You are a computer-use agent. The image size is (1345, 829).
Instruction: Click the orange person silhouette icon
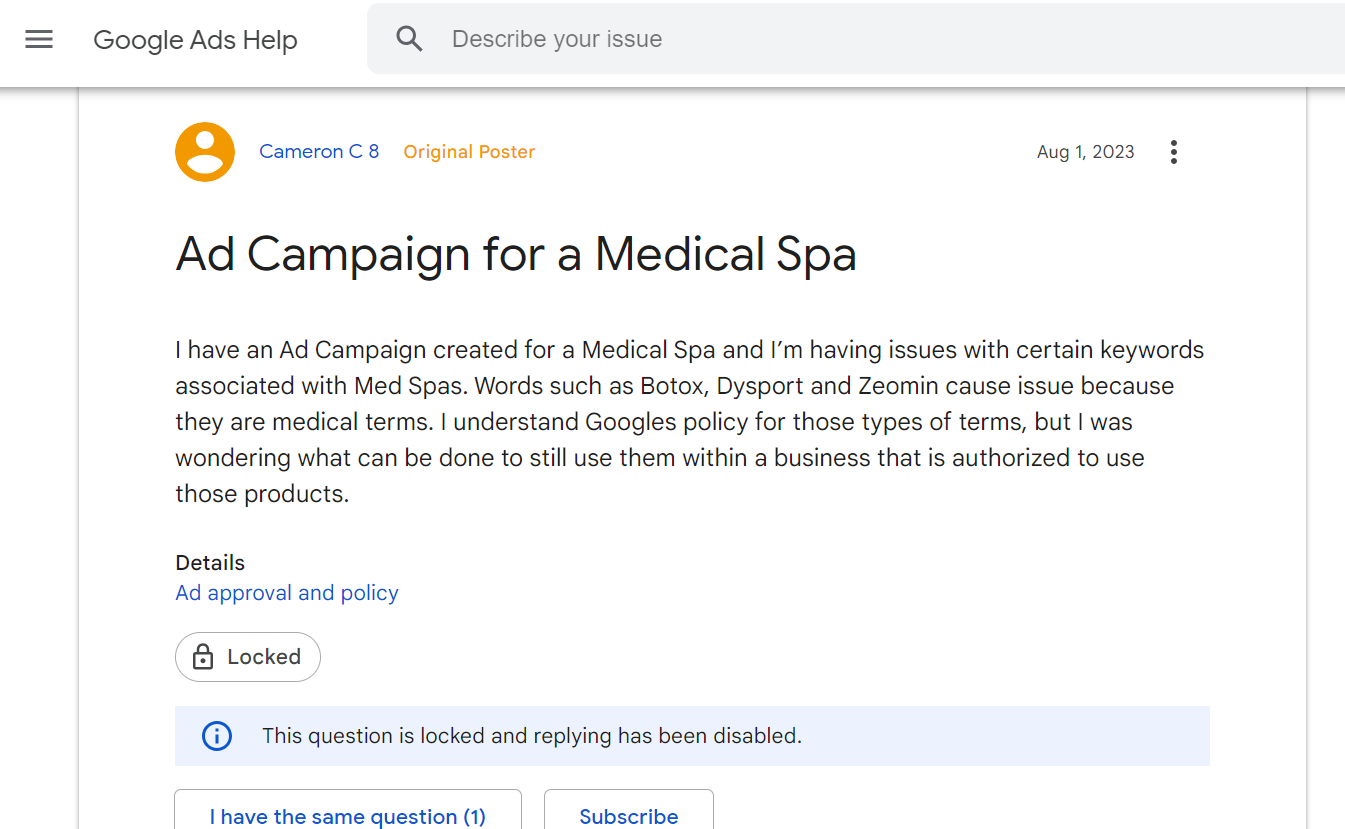point(204,151)
